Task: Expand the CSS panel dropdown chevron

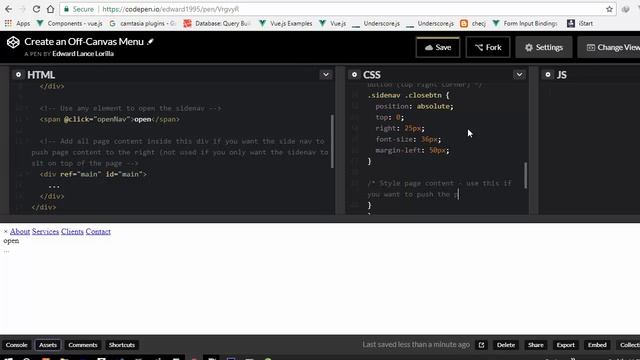Action: [x=519, y=75]
